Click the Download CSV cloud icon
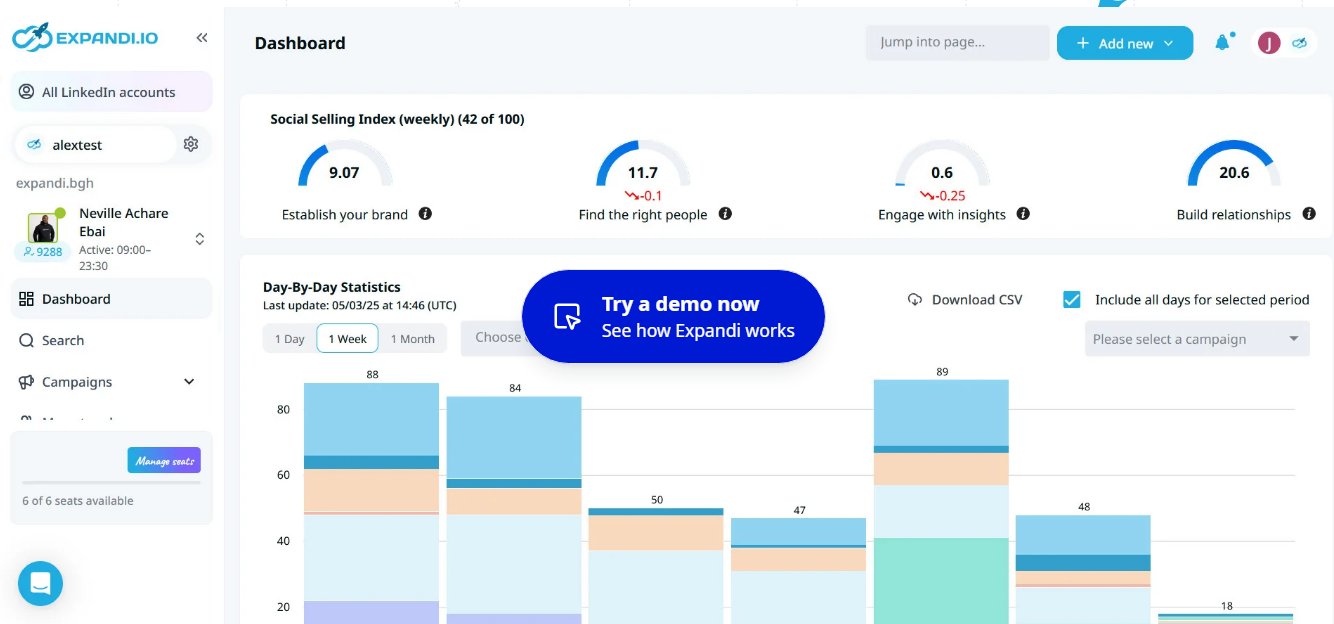Screen dimensions: 1334x624 [x=915, y=299]
